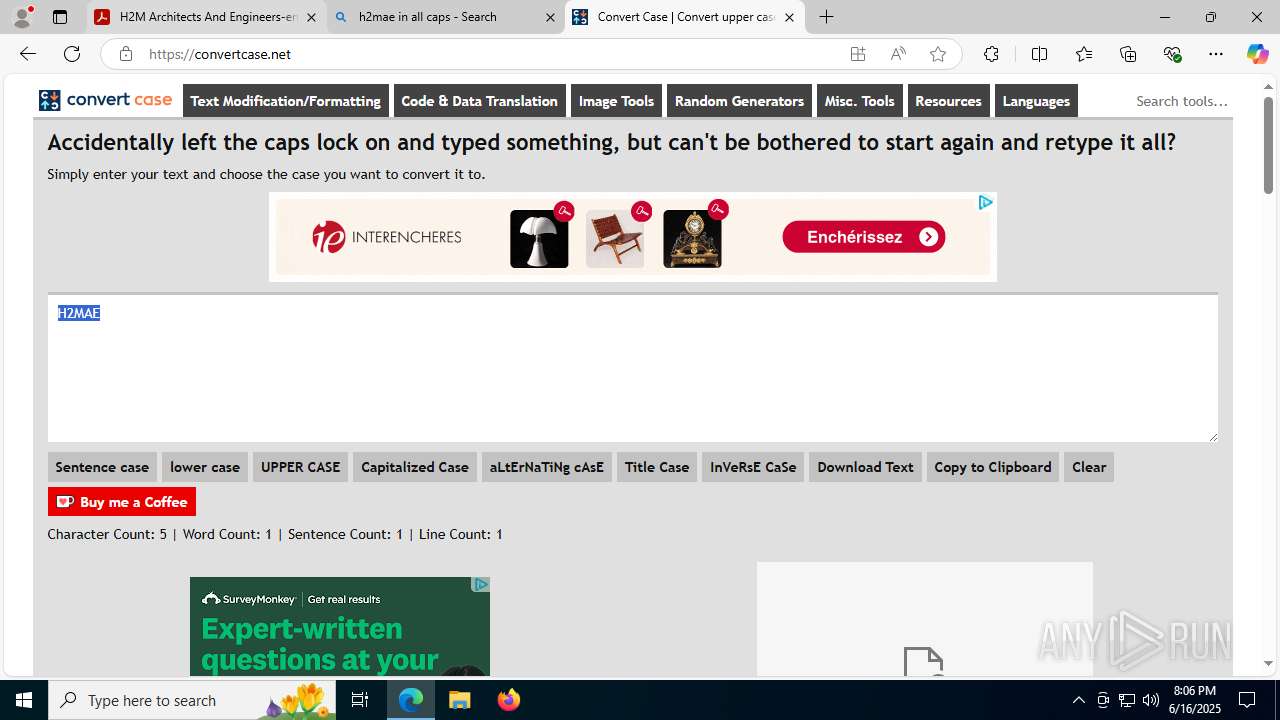Open the volume control tray icon
This screenshot has width=1280, height=720.
pos(1150,700)
